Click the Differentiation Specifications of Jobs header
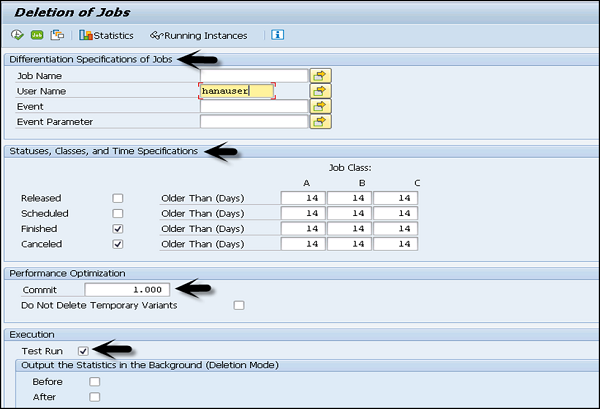The height and width of the screenshot is (409, 600). tap(91, 59)
